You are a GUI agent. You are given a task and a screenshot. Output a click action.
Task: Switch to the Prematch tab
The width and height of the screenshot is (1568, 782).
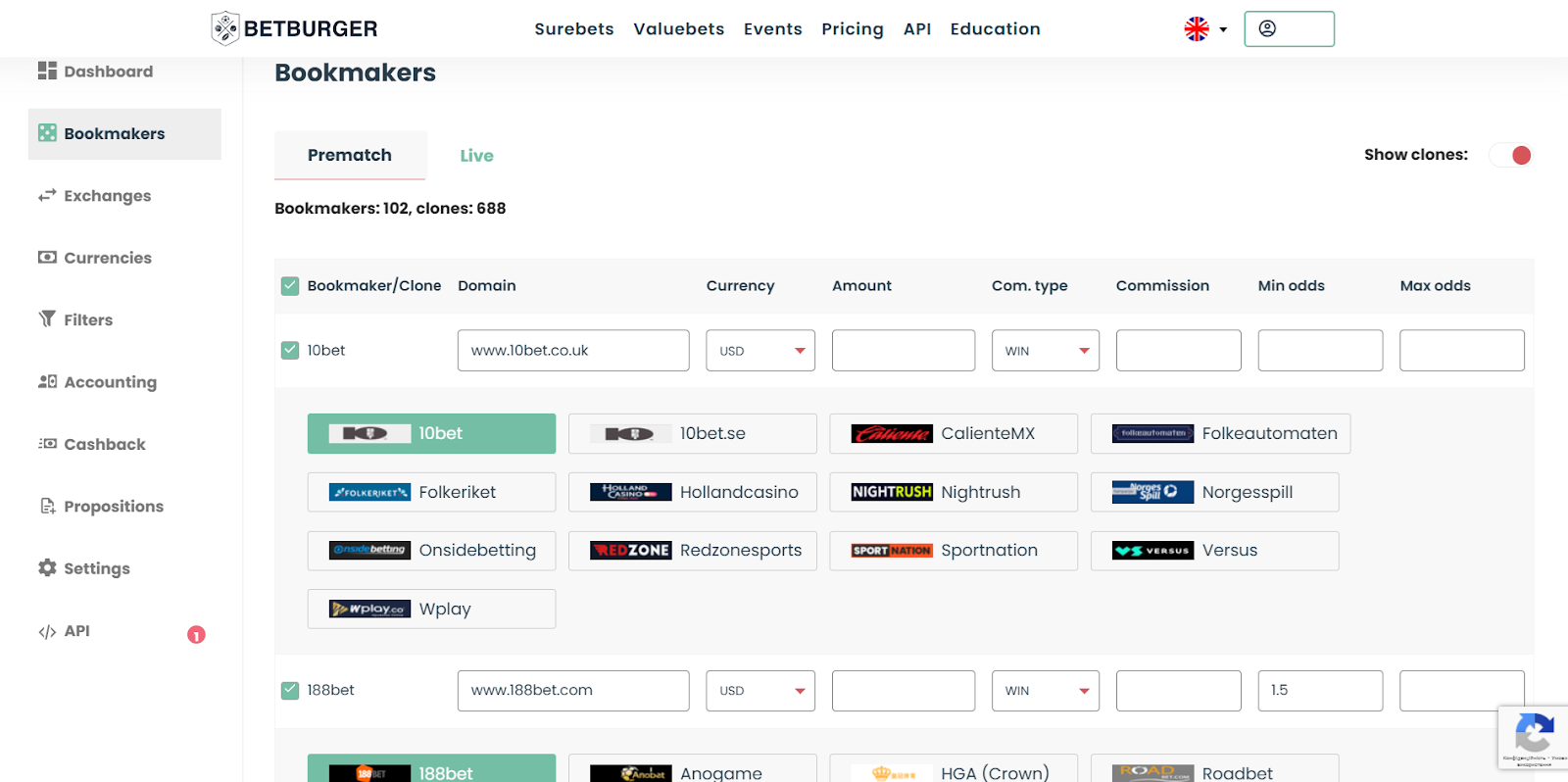(x=350, y=155)
